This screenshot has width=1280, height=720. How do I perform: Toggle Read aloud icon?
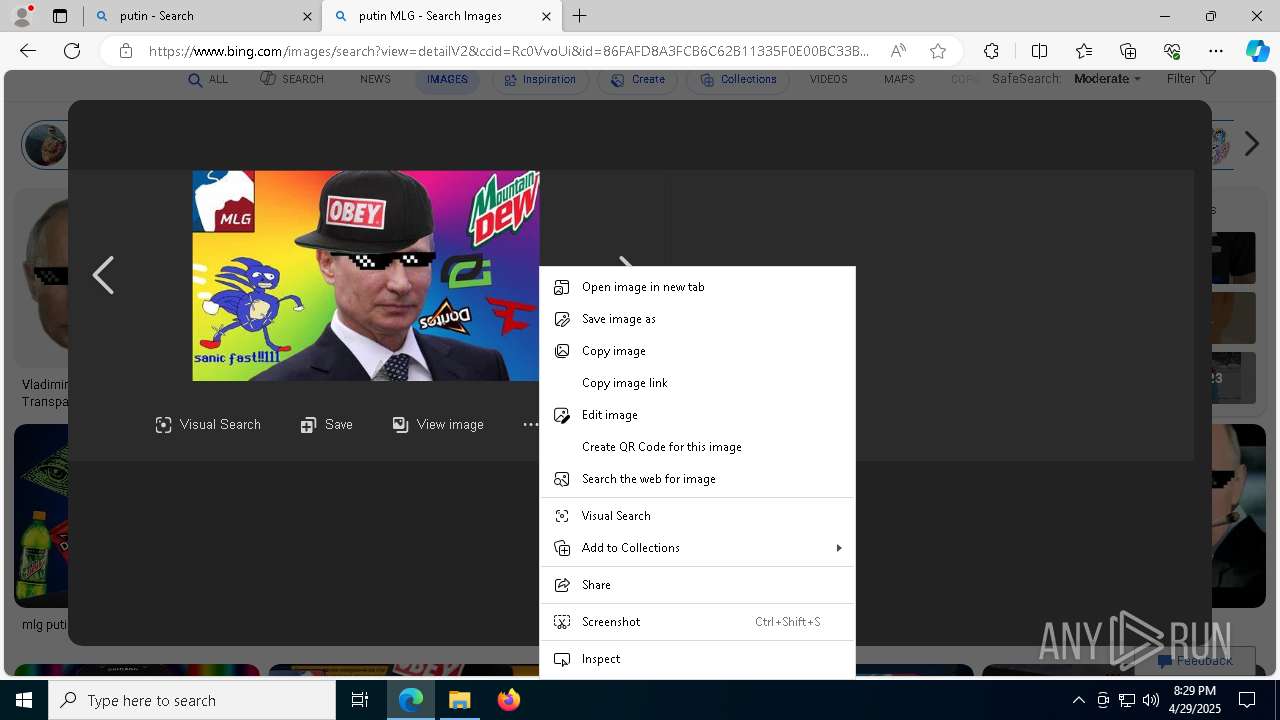(x=898, y=51)
